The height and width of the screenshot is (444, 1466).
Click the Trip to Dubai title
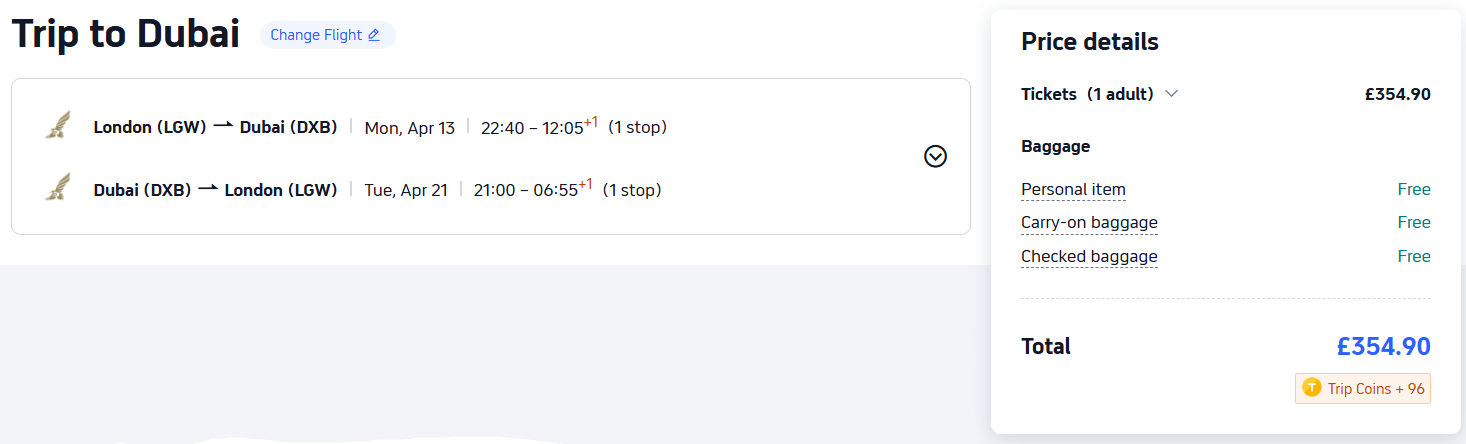click(x=126, y=34)
